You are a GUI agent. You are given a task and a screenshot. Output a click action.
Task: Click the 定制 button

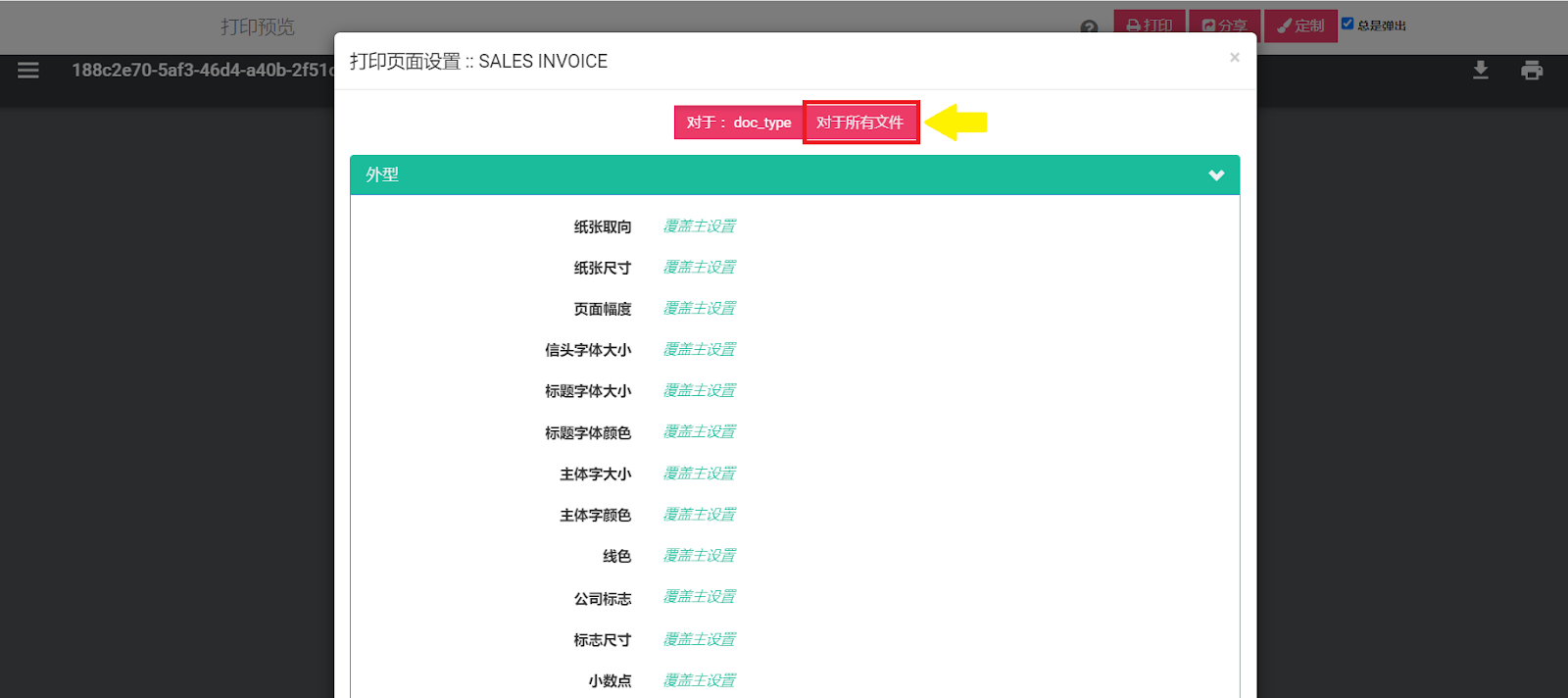tap(1300, 25)
